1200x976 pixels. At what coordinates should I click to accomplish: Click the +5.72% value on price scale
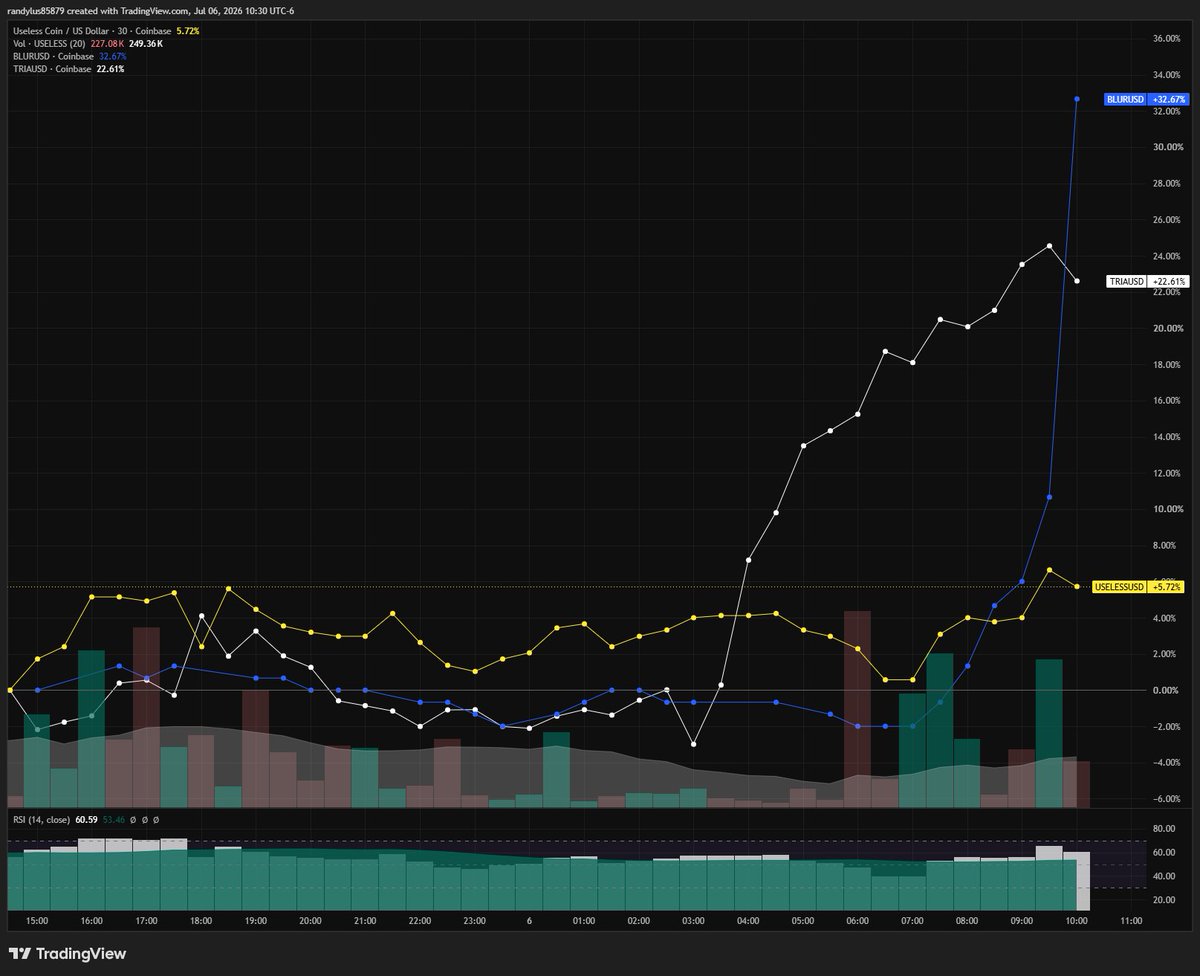tap(1166, 587)
